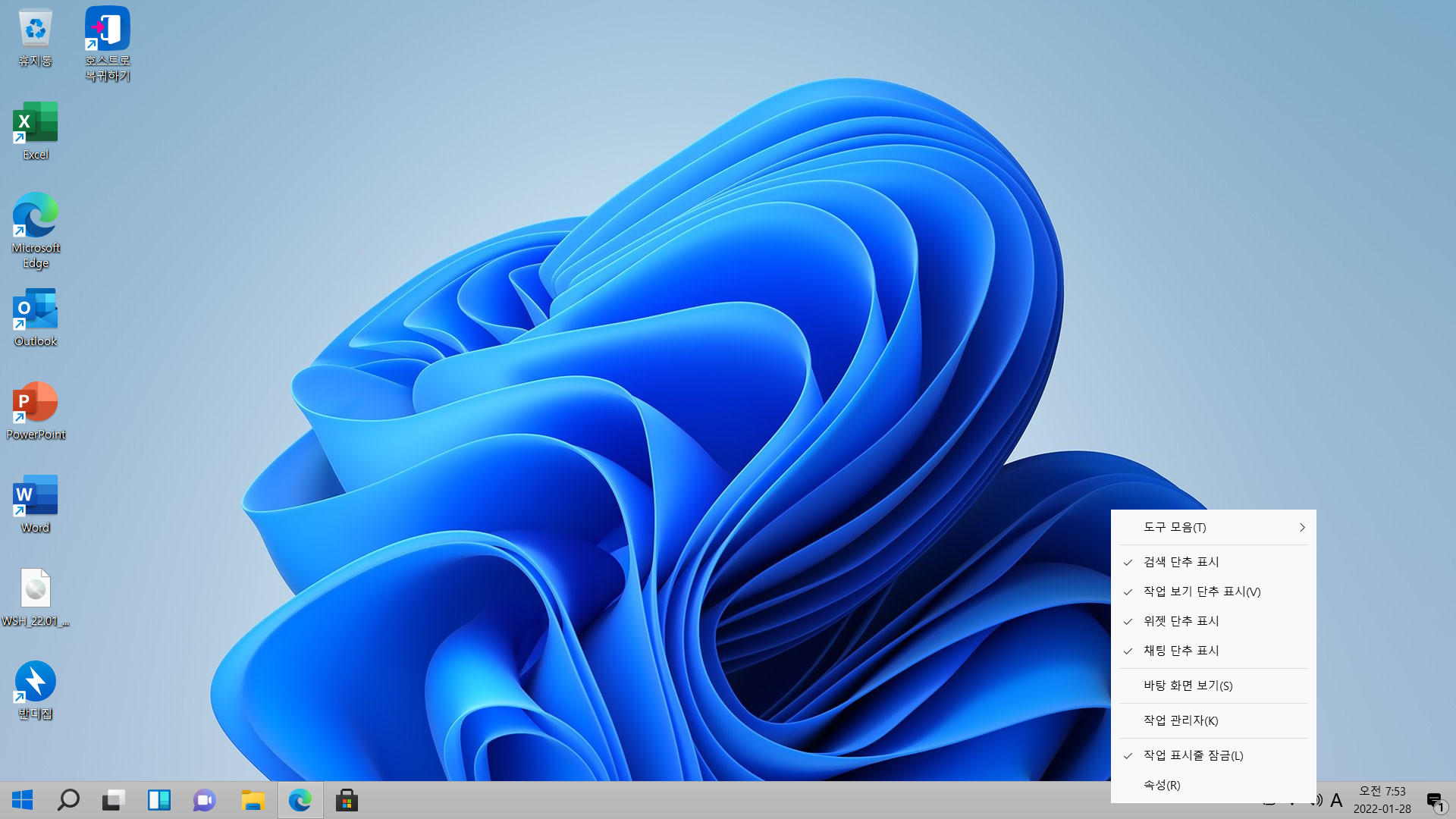Uncheck 채팅 단추 표시
This screenshot has width=1456, height=819.
[1213, 651]
